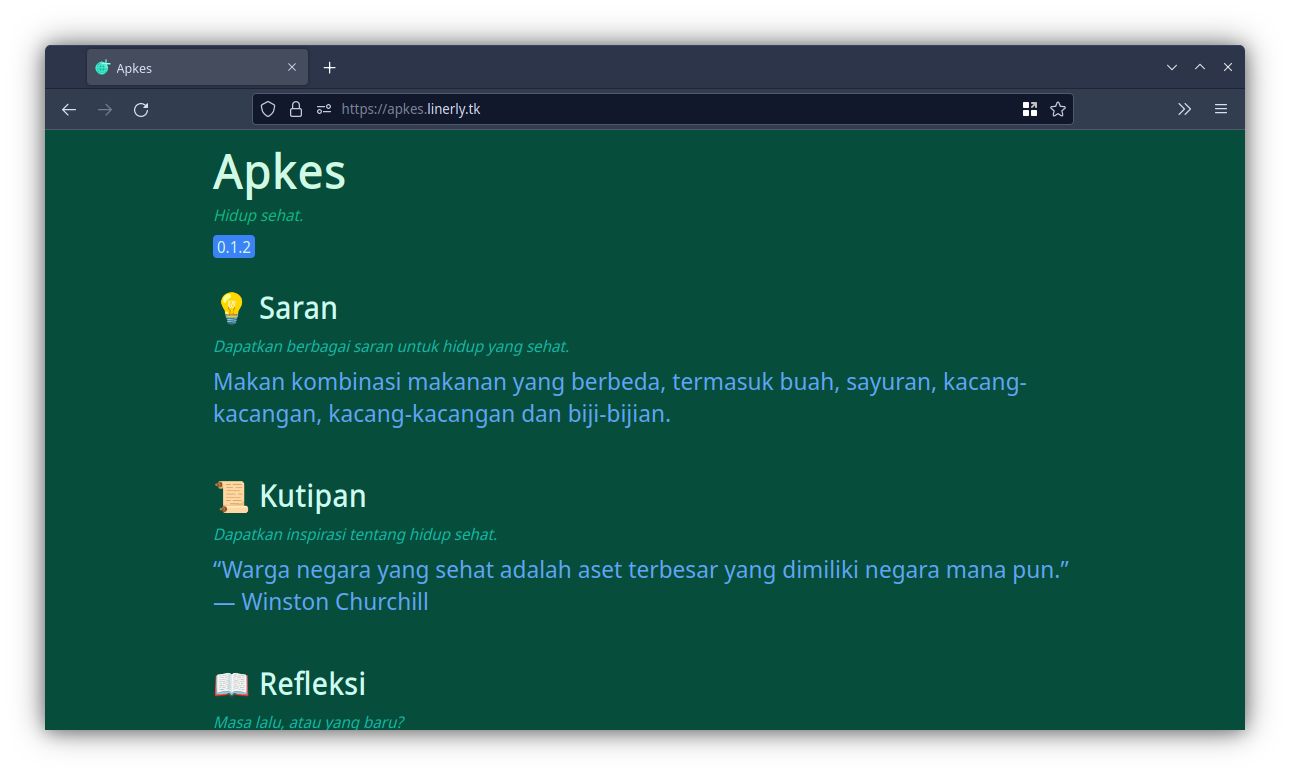This screenshot has width=1290, height=775.
Task: Click the Apkes tab favicon
Action: [x=102, y=68]
